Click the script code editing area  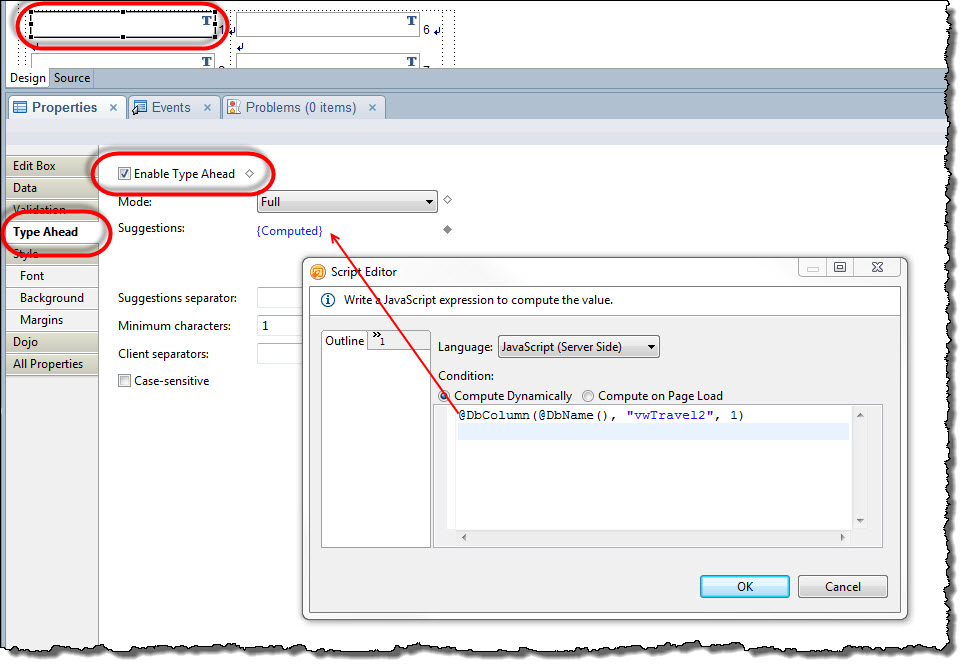tap(653, 467)
